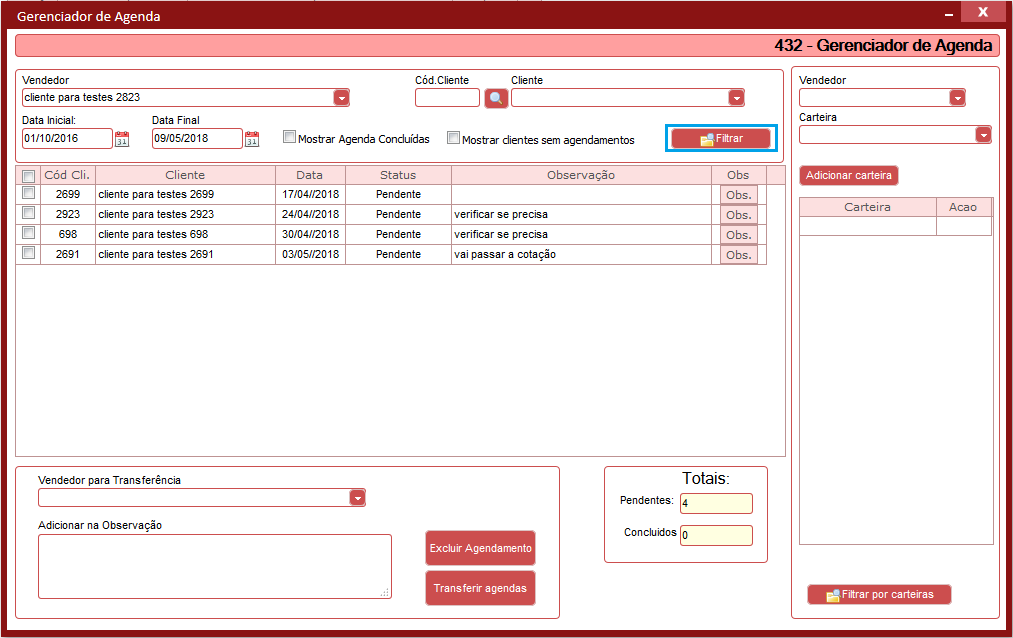Click the Observação column header
The width and height of the screenshot is (1013, 638).
pos(581,175)
